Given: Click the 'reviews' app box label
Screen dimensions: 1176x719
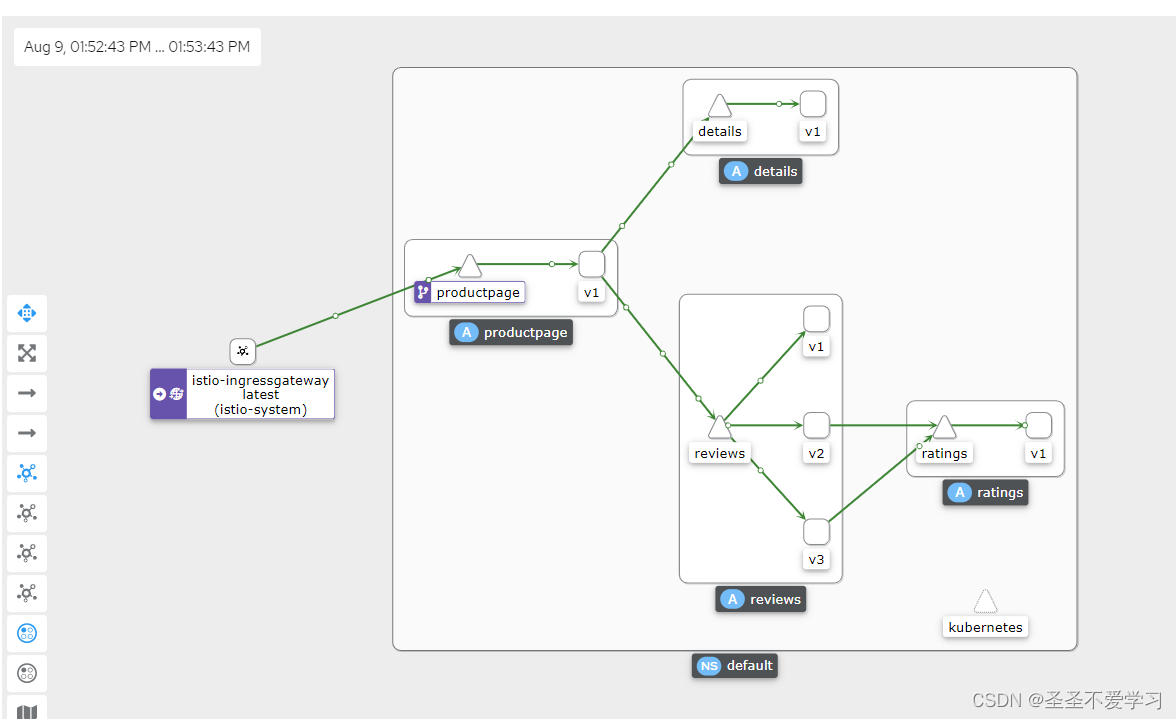Looking at the screenshot, I should 760,599.
